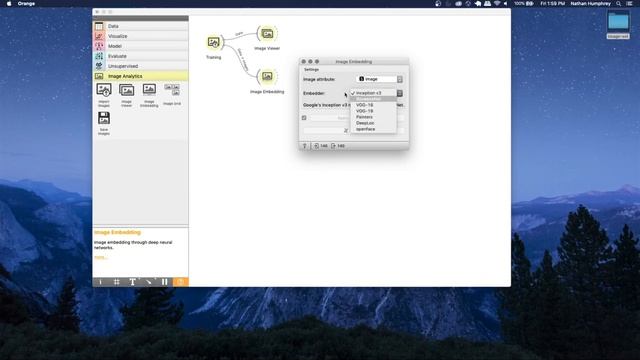Expand the Visualize category in toolbox
The image size is (640, 360).
141,36
